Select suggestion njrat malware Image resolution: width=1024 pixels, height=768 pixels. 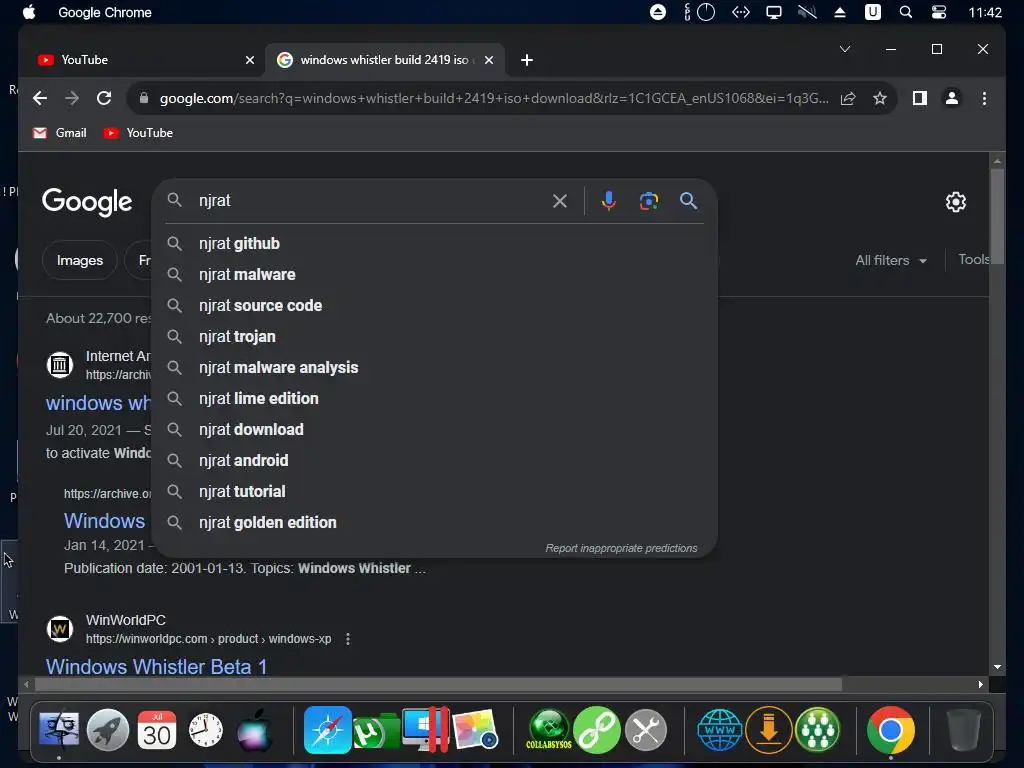(x=434, y=275)
